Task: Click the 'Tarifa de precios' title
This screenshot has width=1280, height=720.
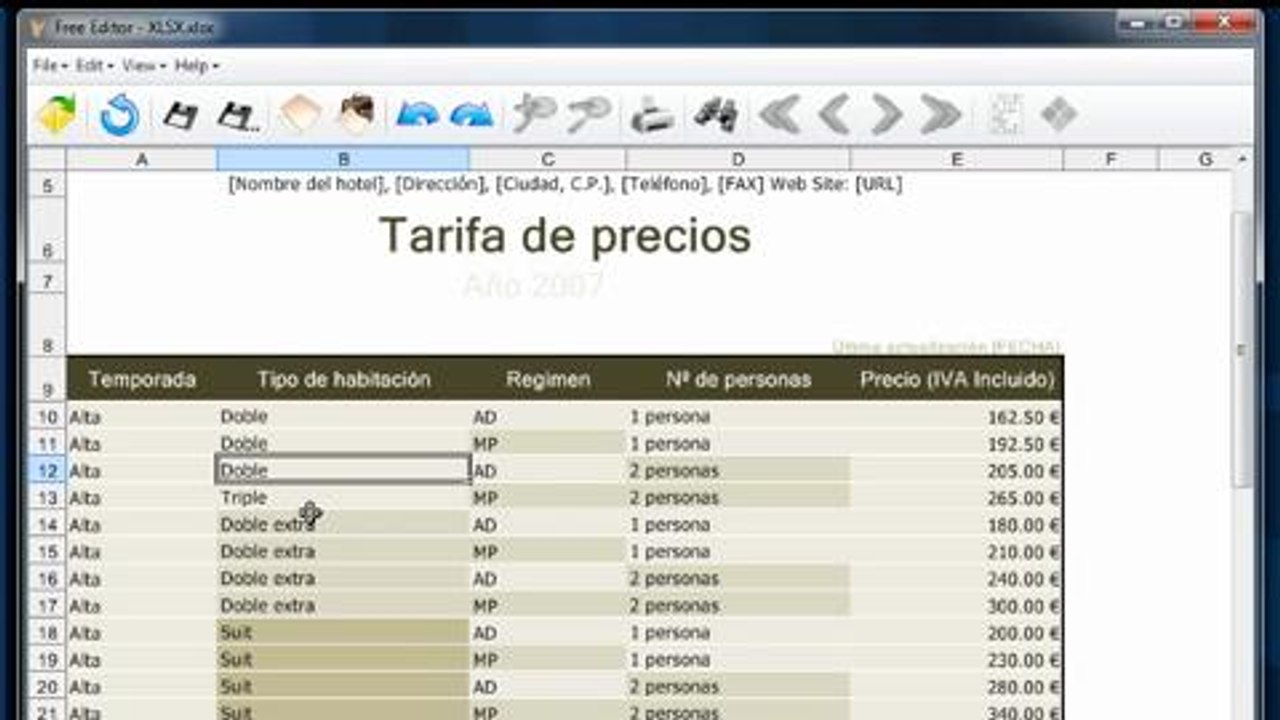Action: [565, 237]
